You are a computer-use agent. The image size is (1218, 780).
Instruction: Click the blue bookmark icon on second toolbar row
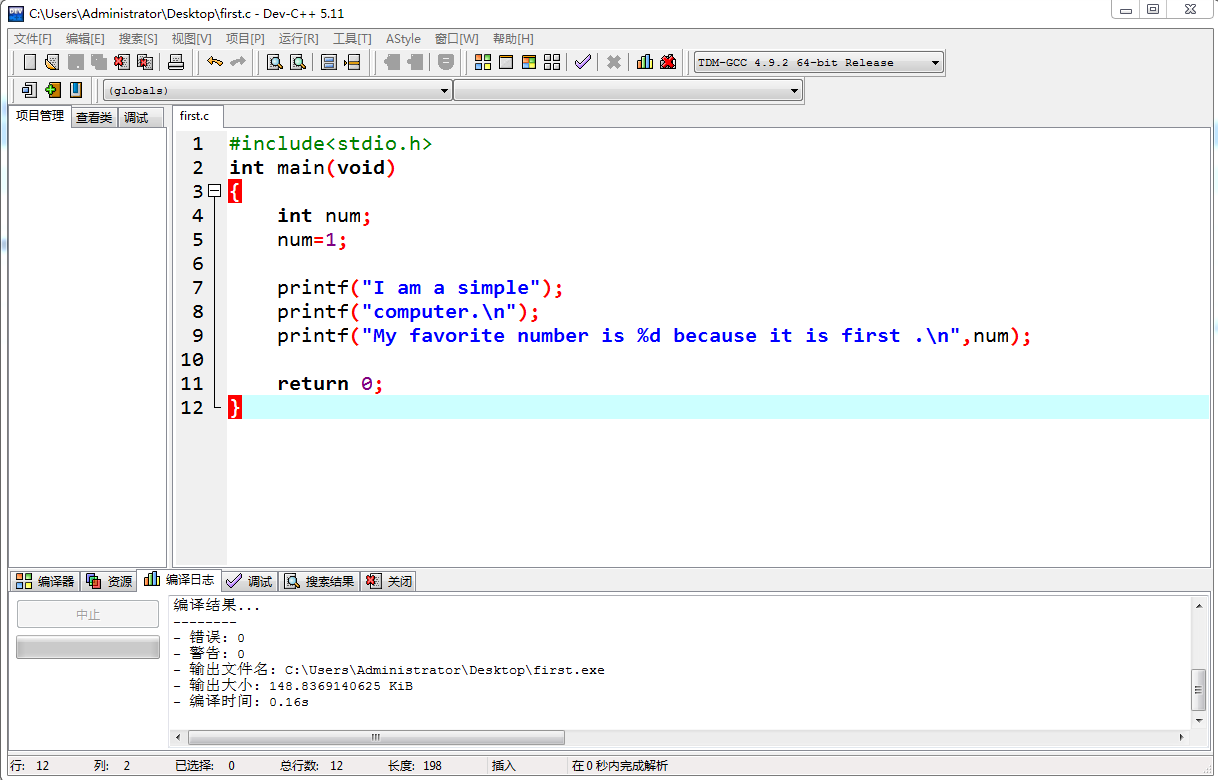76,90
